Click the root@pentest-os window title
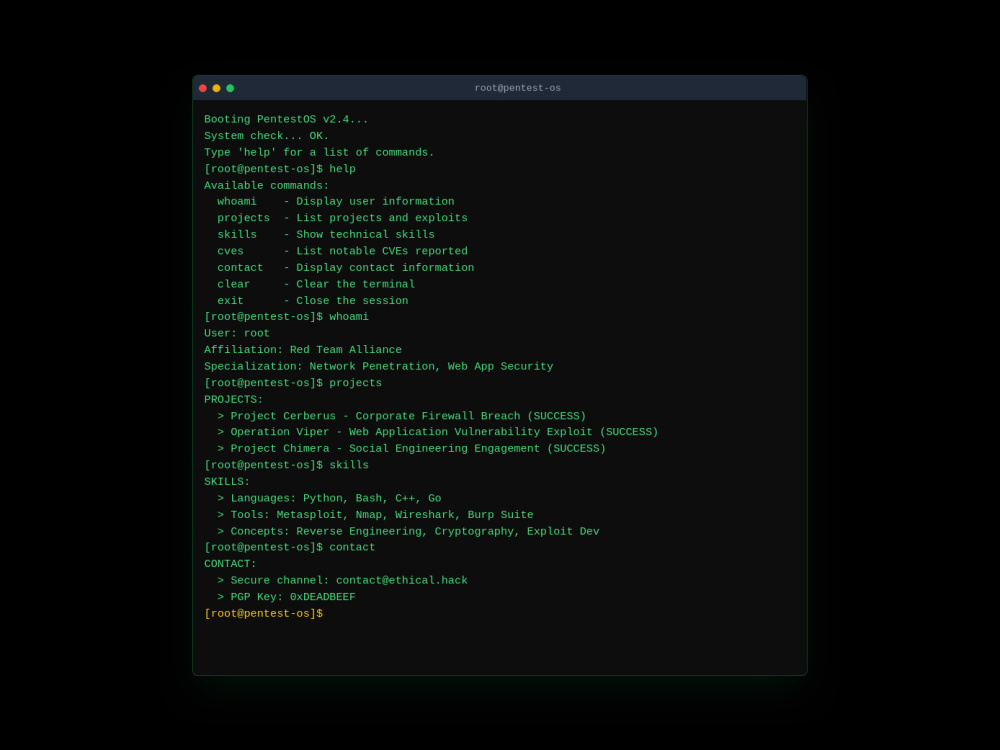The image size is (1000, 750). [x=517, y=88]
